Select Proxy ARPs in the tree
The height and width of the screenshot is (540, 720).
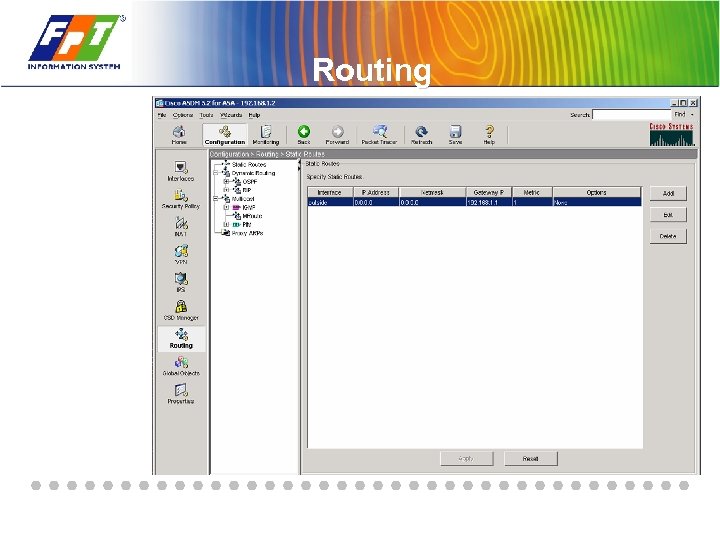click(248, 233)
